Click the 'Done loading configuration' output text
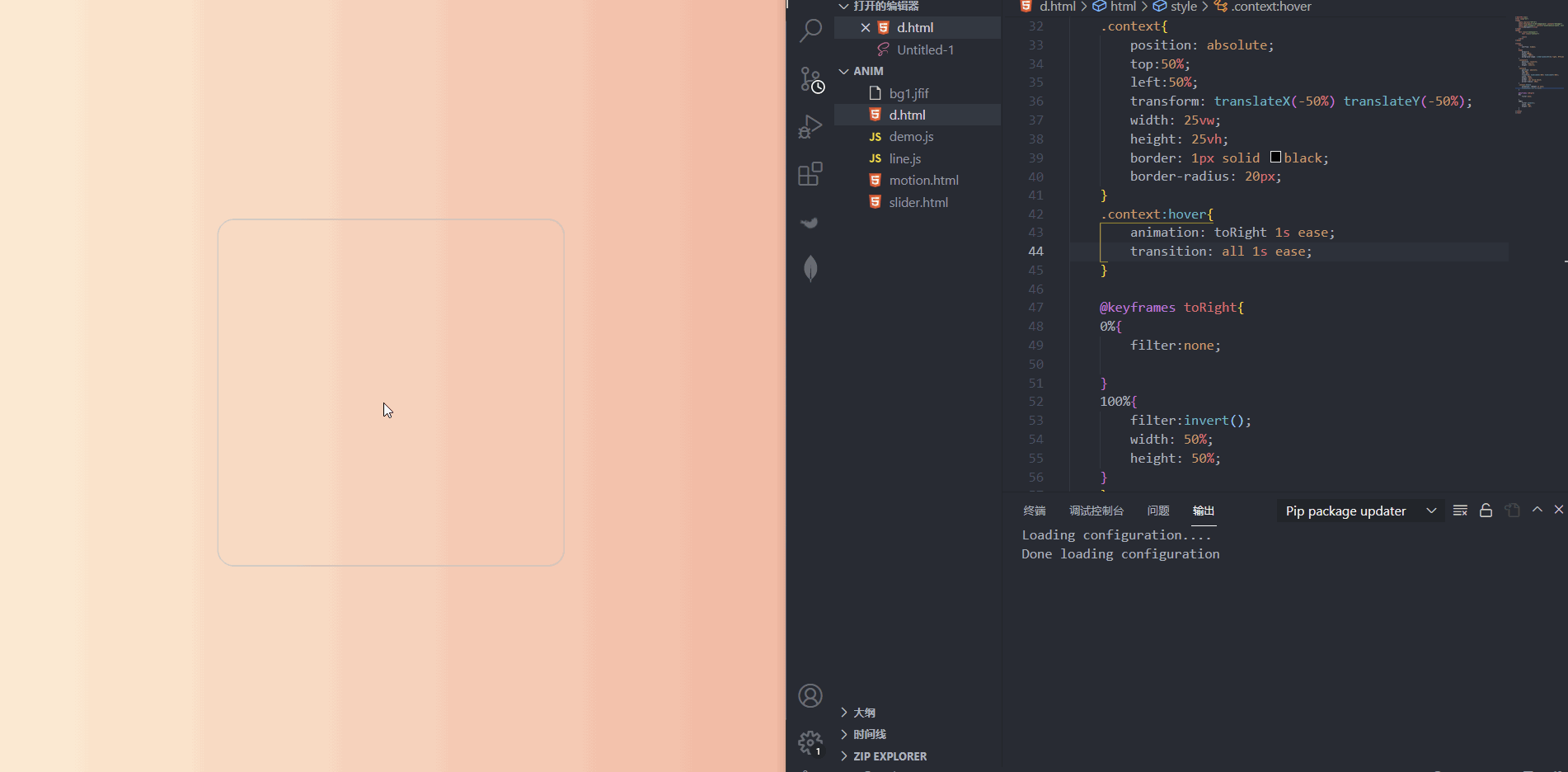1568x772 pixels. coord(1120,554)
